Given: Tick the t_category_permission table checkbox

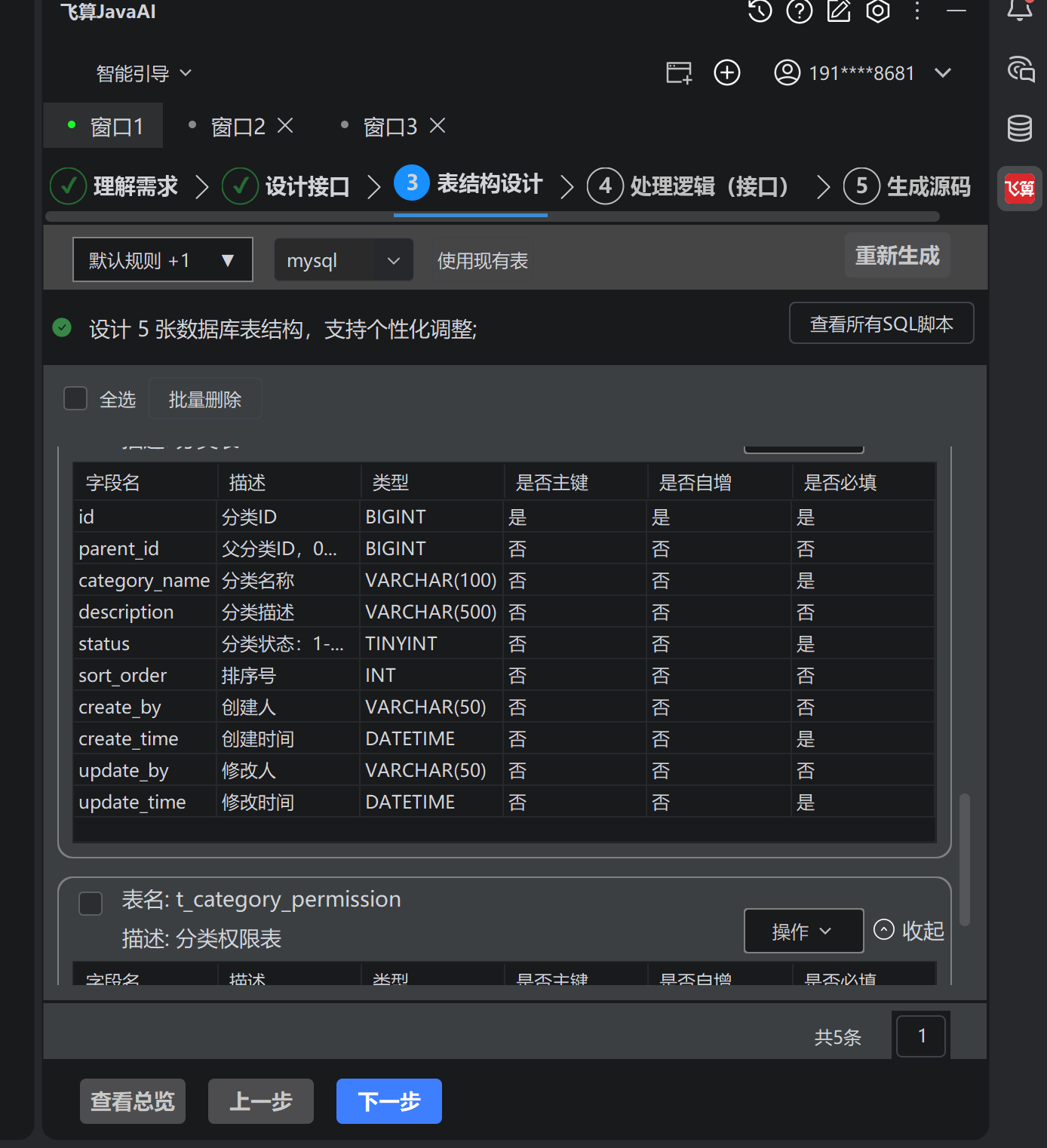Looking at the screenshot, I should point(91,904).
